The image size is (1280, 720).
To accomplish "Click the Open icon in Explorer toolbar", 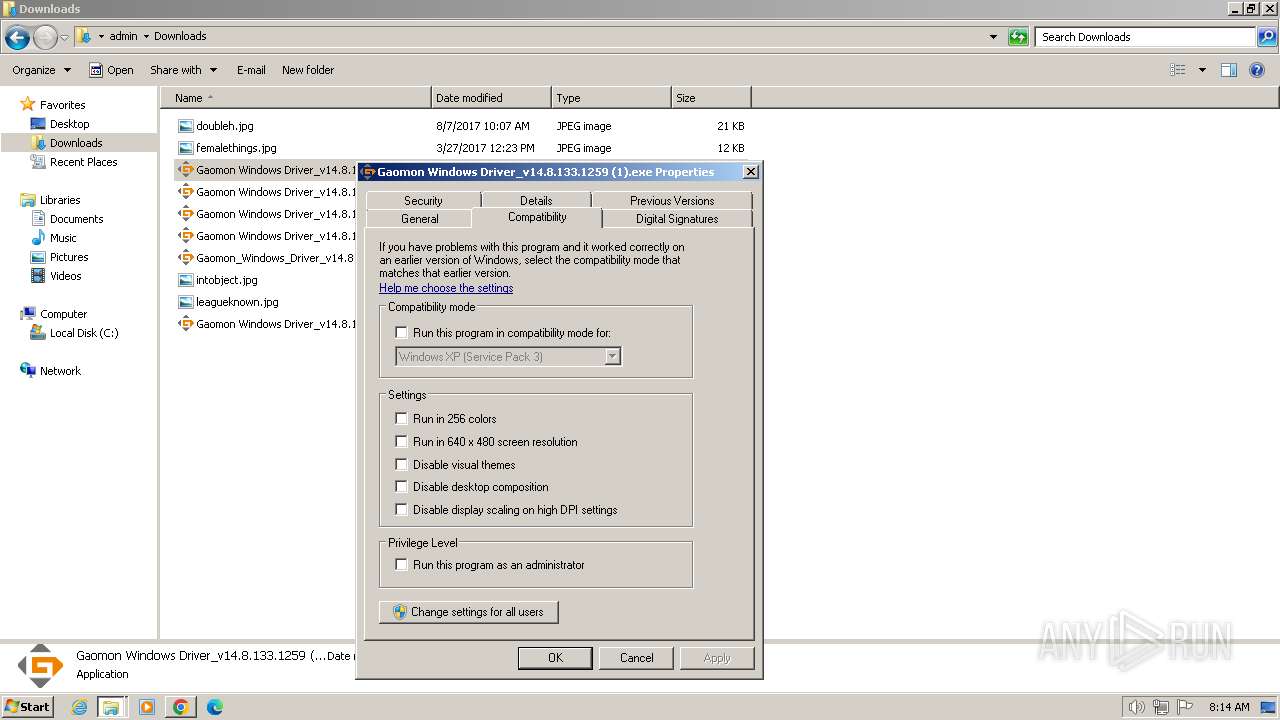I will pos(96,70).
